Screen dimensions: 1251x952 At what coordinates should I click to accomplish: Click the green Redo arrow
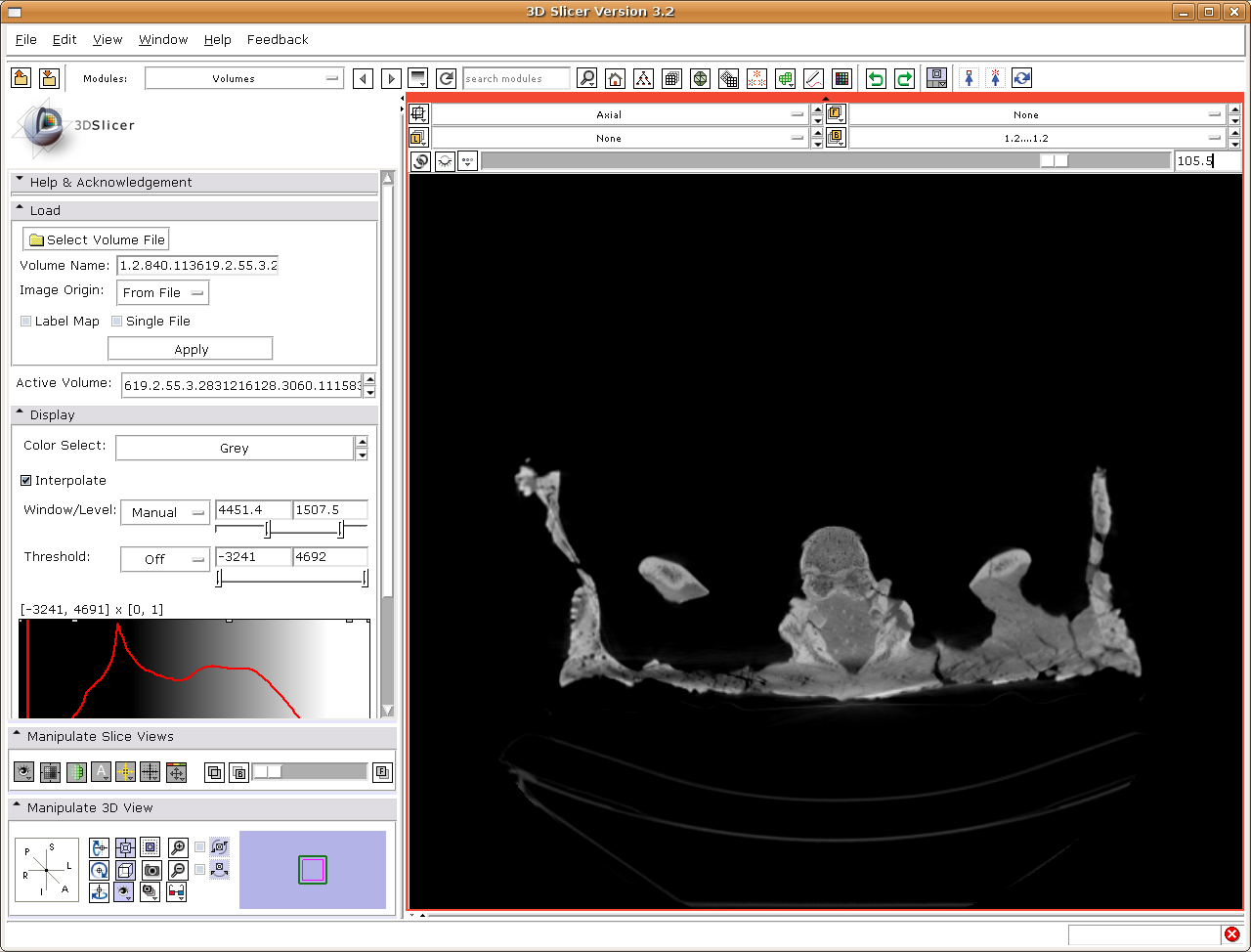point(904,78)
